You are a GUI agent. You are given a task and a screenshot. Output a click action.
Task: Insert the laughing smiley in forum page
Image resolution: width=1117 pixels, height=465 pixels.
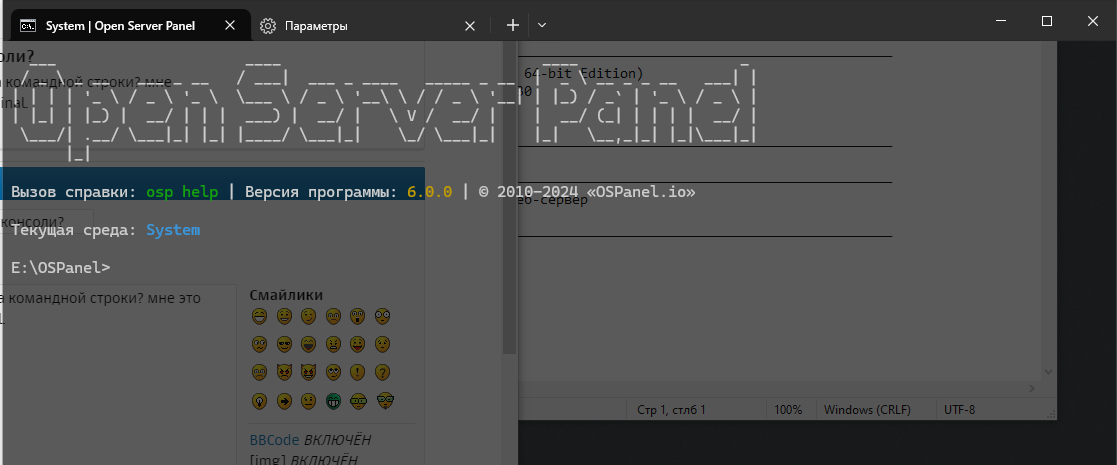click(x=308, y=344)
